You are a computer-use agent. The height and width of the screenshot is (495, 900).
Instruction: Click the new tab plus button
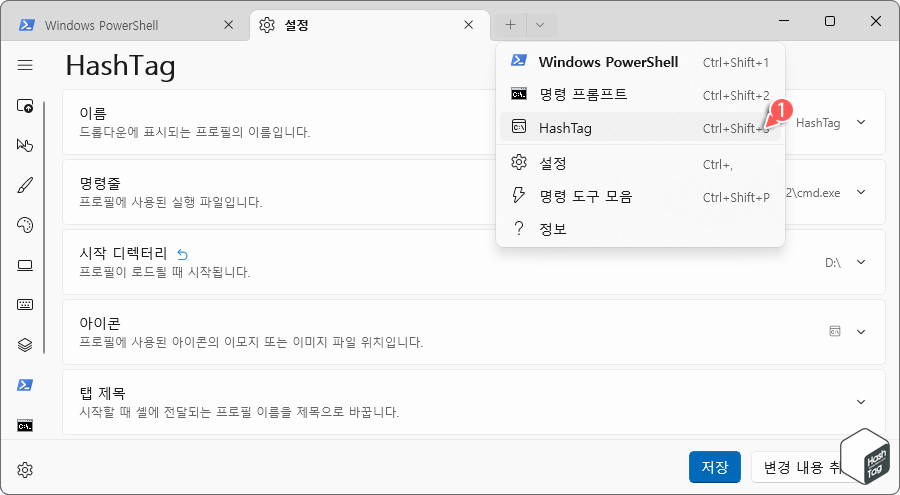click(x=510, y=25)
